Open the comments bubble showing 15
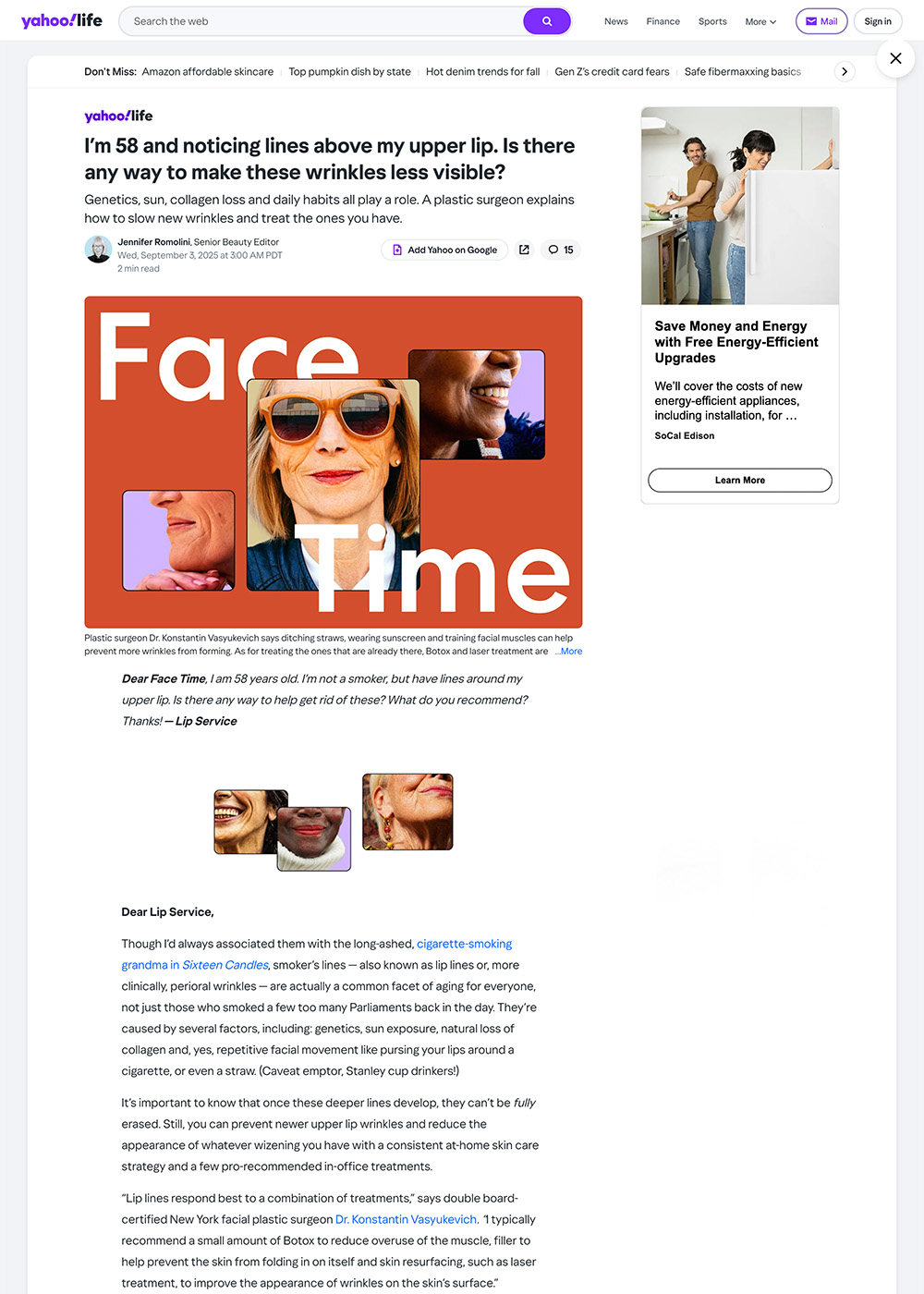Image resolution: width=924 pixels, height=1294 pixels. (x=561, y=250)
